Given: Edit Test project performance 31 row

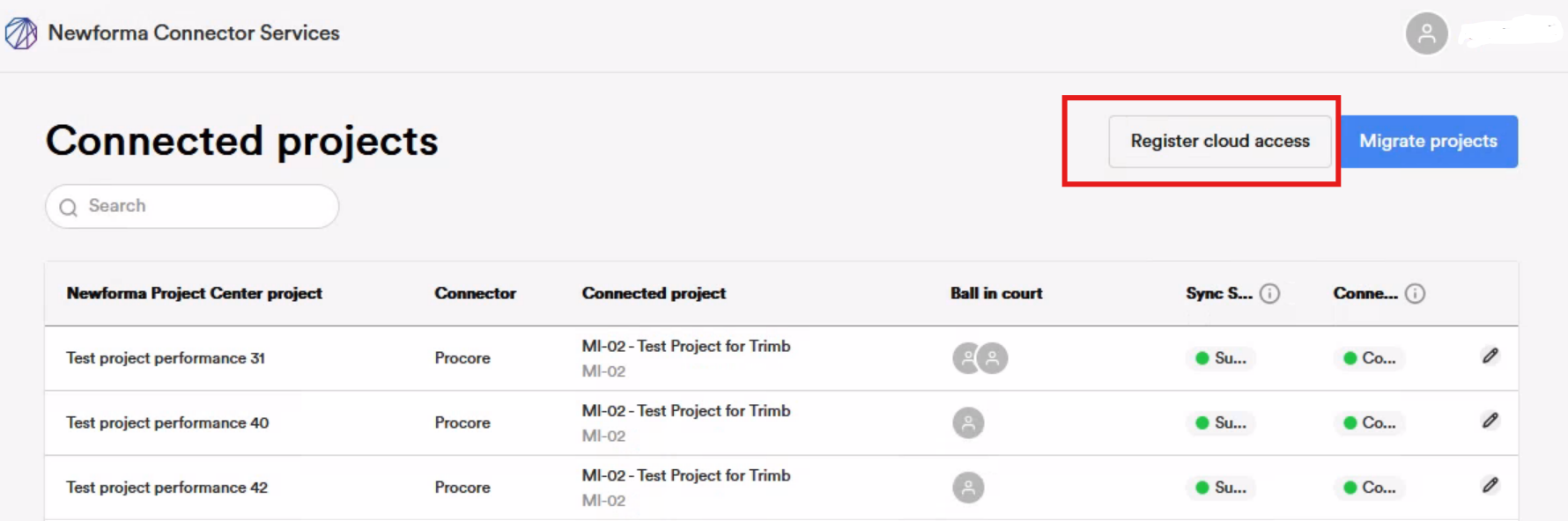Looking at the screenshot, I should (1490, 356).
